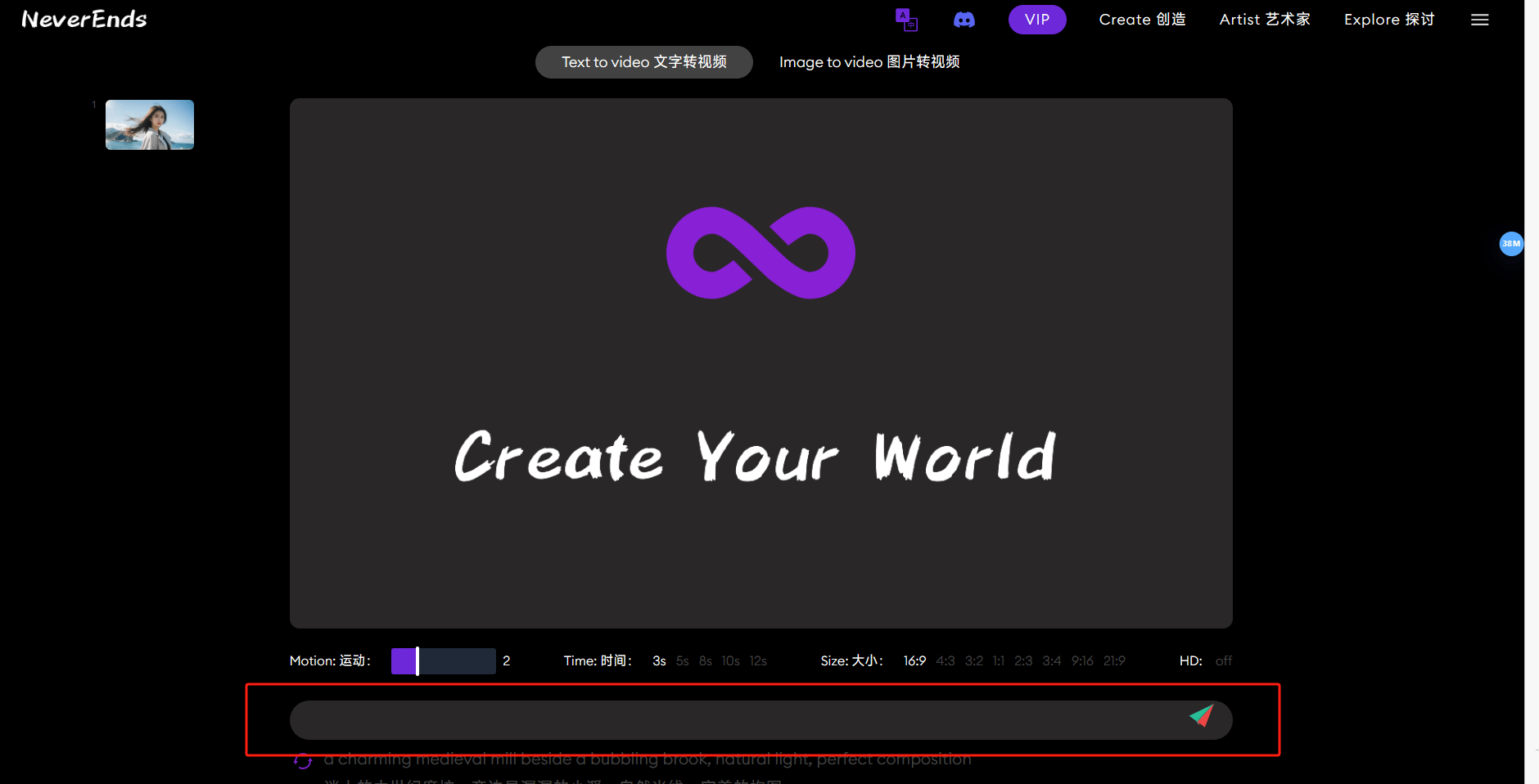Open the hamburger menu

tap(1479, 20)
